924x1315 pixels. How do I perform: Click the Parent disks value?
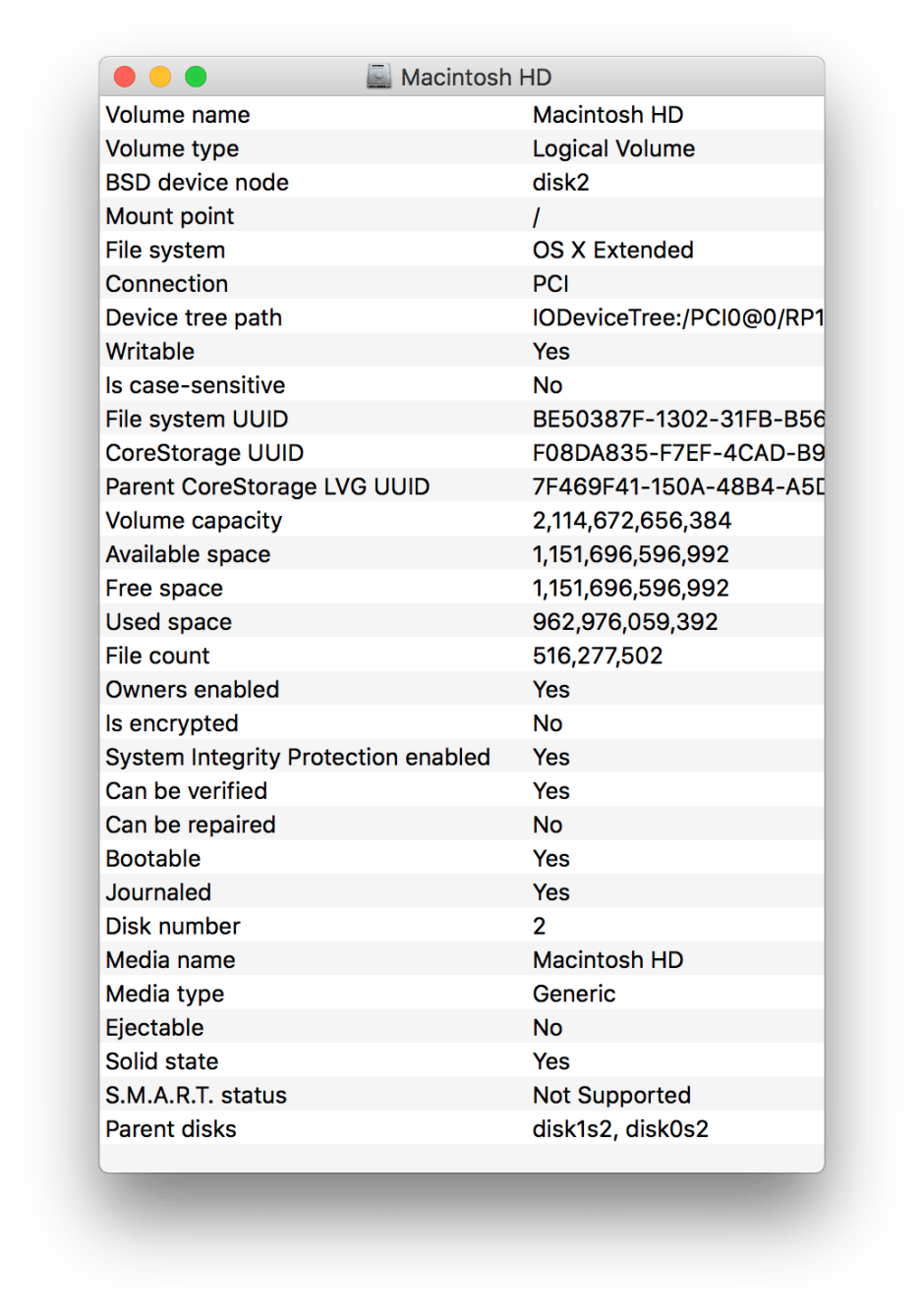point(620,1129)
